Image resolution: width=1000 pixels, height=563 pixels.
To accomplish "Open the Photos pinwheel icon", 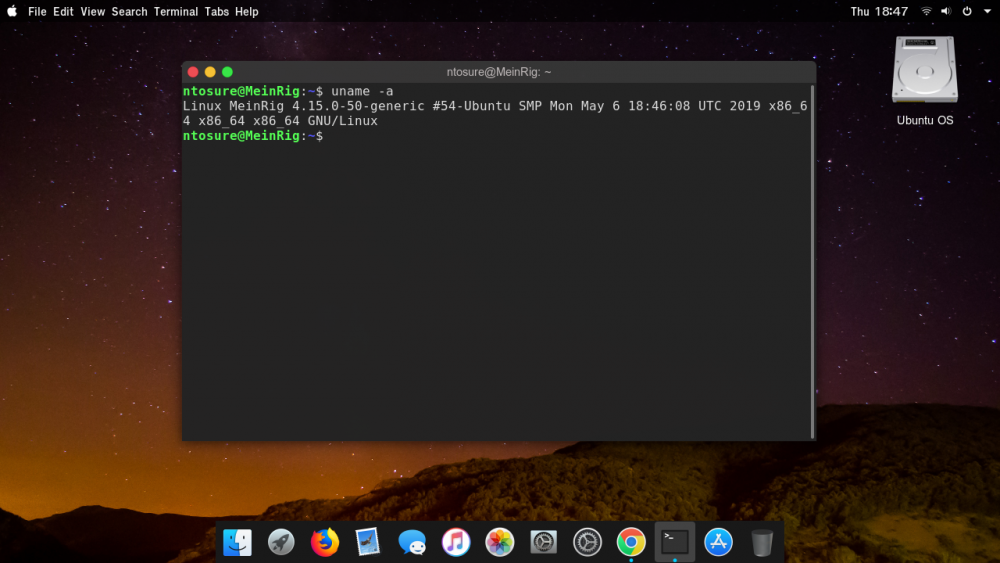I will point(499,543).
